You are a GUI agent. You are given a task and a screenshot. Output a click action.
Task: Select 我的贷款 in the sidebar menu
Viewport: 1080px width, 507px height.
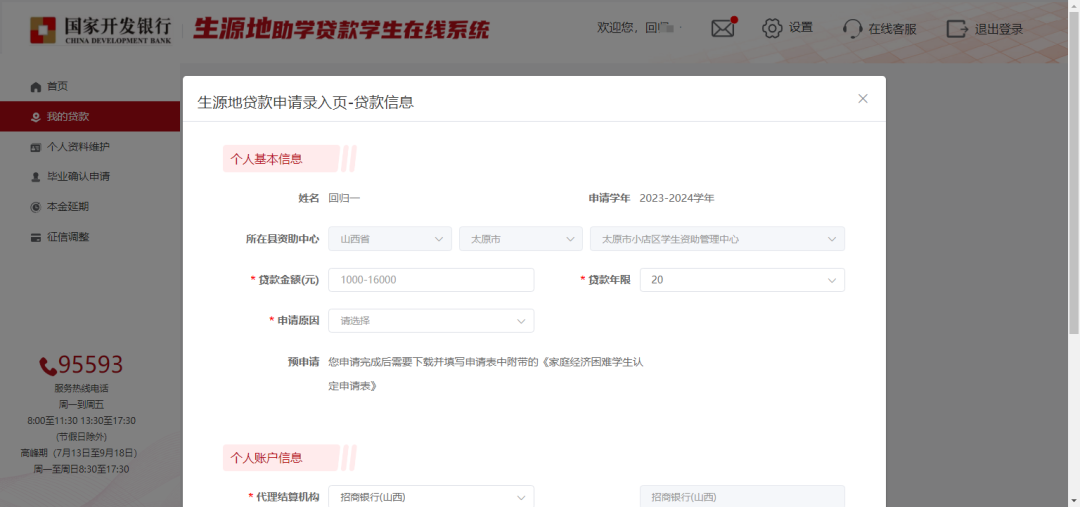click(x=68, y=117)
